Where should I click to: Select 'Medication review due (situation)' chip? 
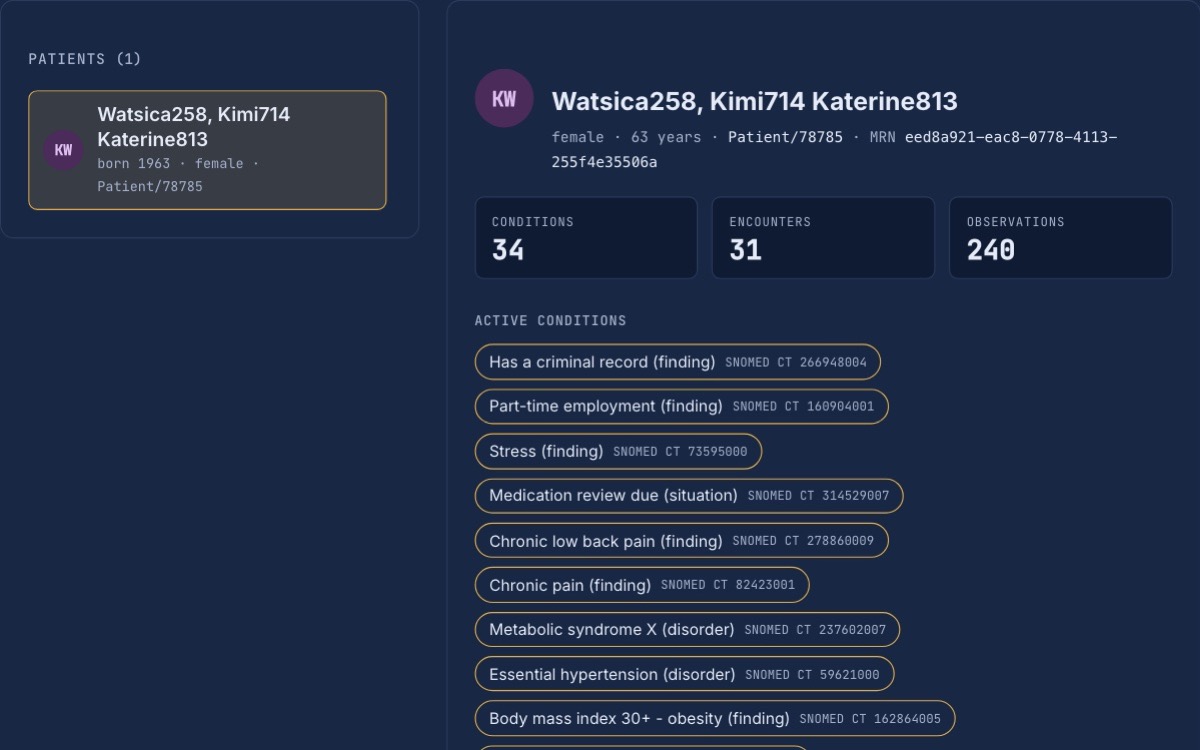[x=689, y=495]
